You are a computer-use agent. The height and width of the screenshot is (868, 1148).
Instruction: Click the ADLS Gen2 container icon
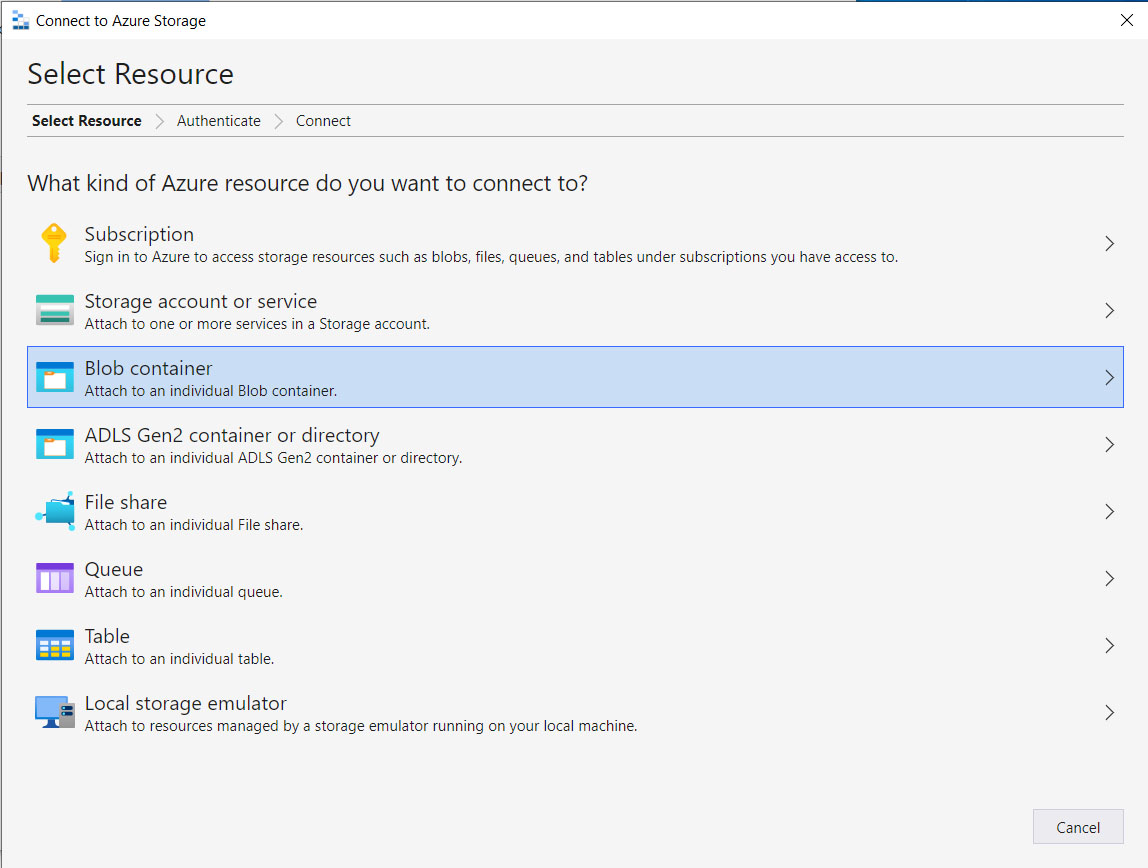coord(55,444)
